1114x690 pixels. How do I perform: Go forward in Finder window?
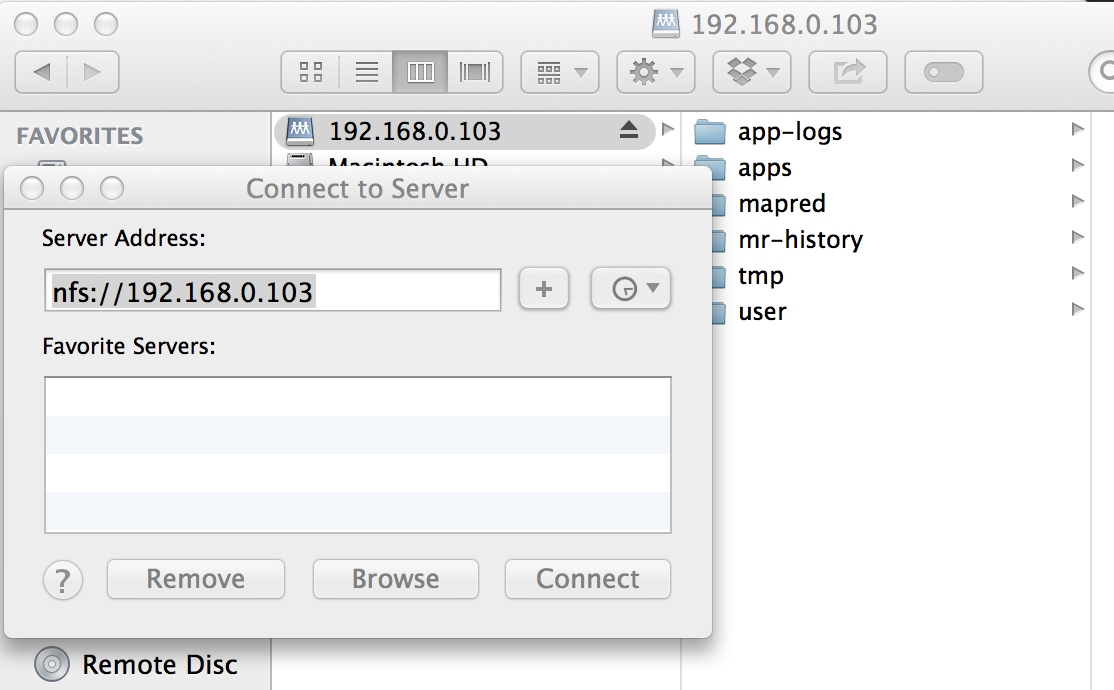92,72
